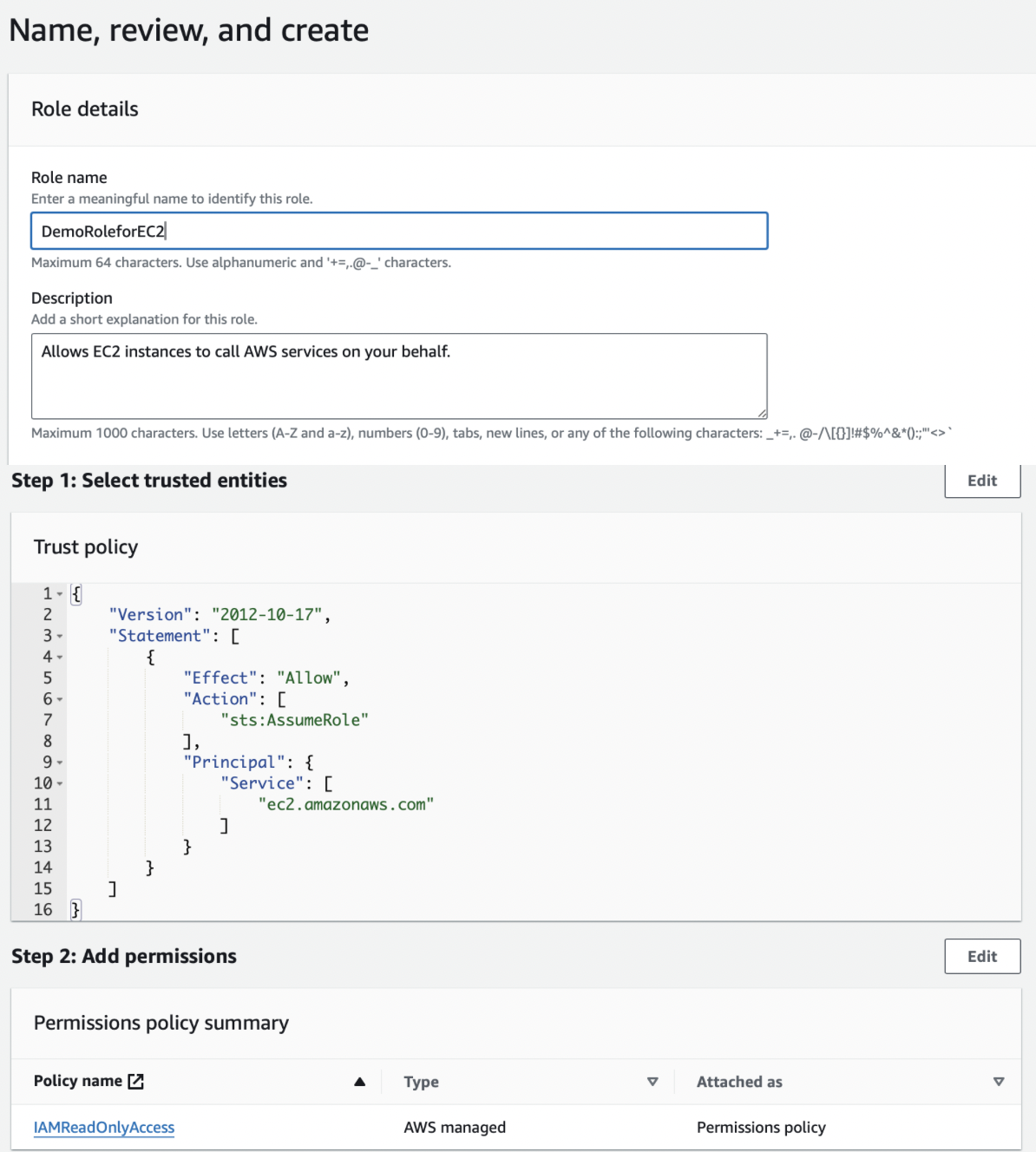Click the ec2.amazonaws.com line in trust policy
Screen dimensions: 1036x1152
tap(345, 804)
